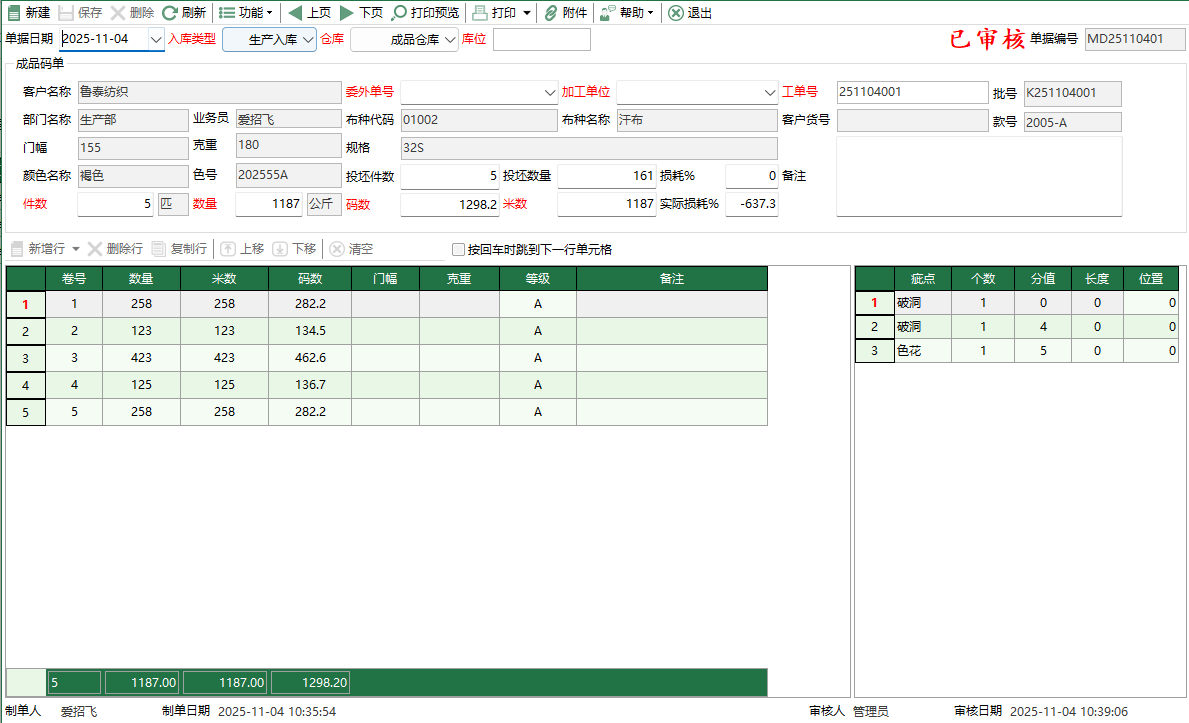1189x723 pixels.
Task: Click the 打印 print icon
Action: 498,12
